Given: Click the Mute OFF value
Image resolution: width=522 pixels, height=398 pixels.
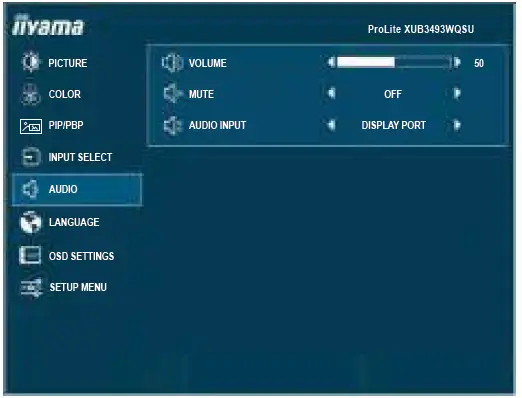Looking at the screenshot, I should 393,94.
